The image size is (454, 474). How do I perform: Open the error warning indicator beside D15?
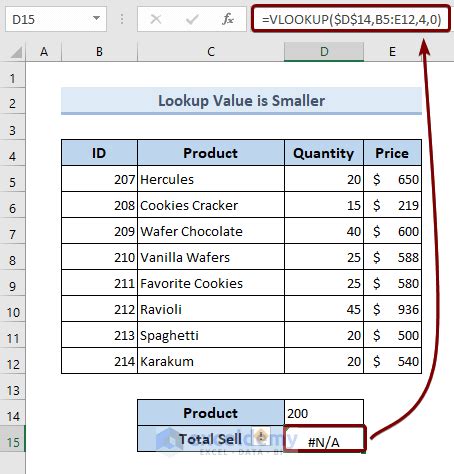261,436
